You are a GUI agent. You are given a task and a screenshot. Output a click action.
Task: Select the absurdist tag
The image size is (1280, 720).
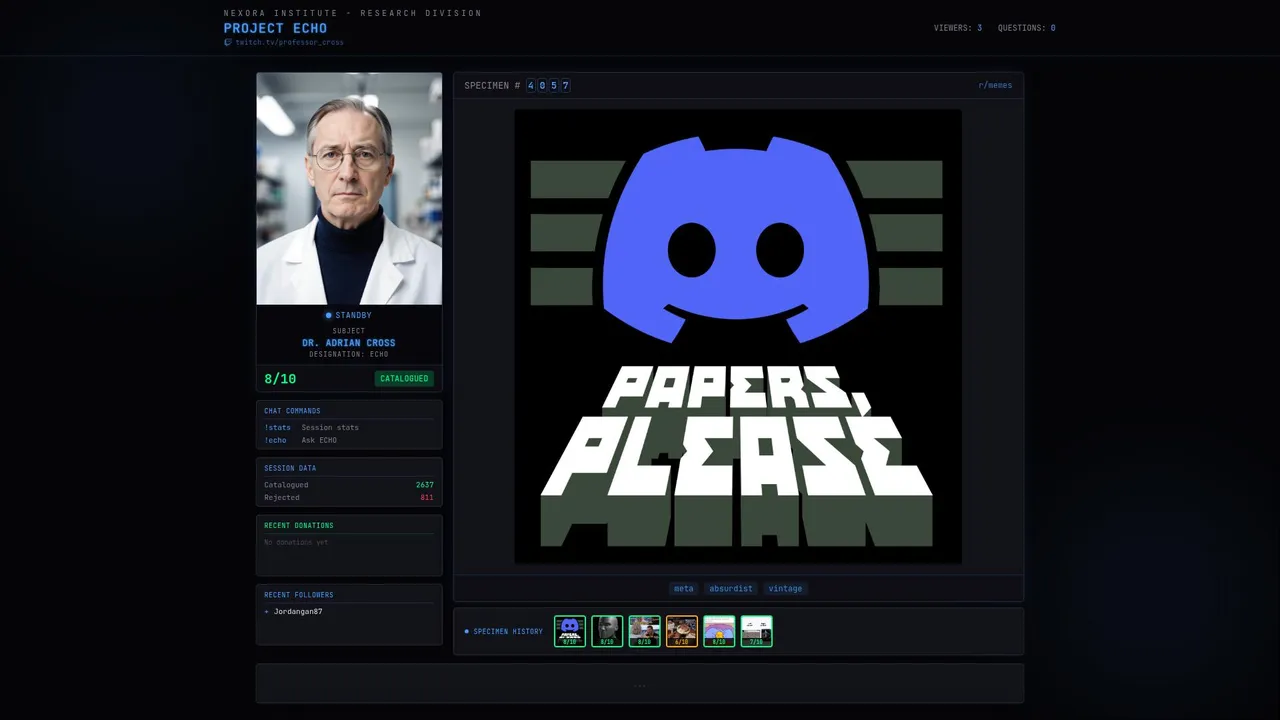(731, 589)
